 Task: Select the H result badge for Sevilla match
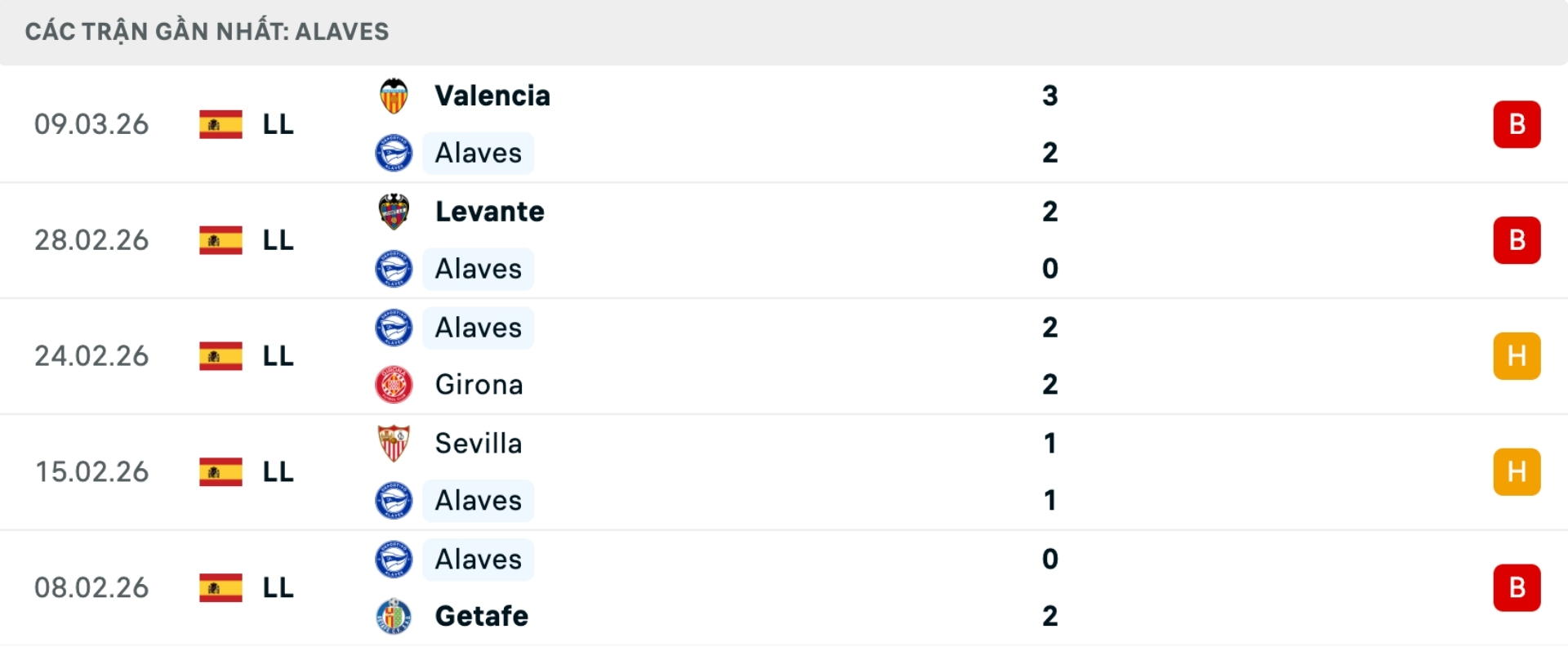click(x=1517, y=471)
